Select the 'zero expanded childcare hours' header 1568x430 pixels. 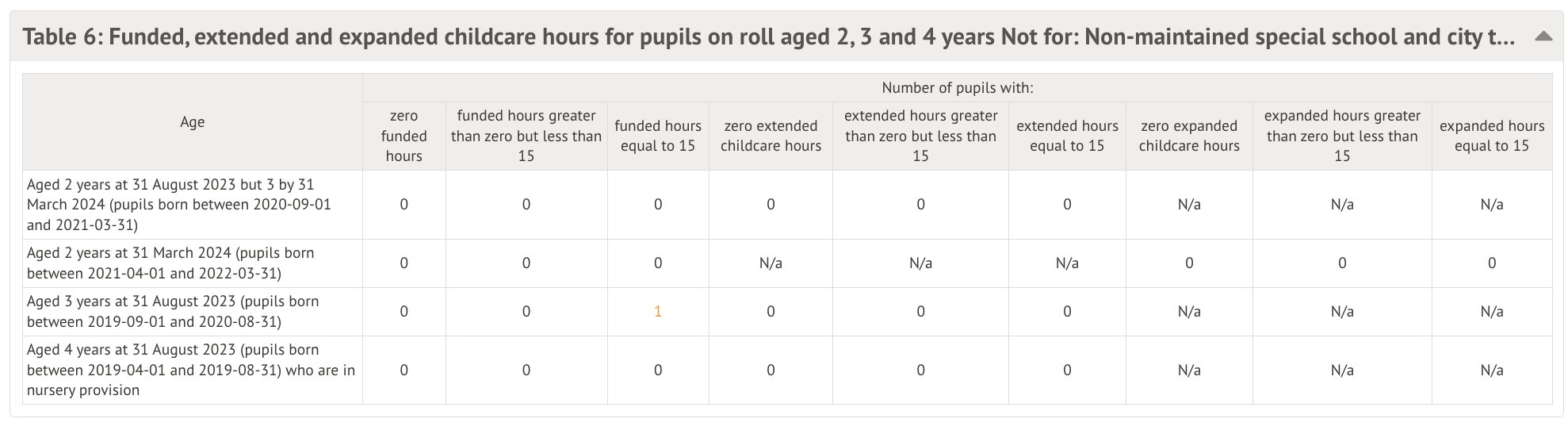pyautogui.click(x=1189, y=136)
